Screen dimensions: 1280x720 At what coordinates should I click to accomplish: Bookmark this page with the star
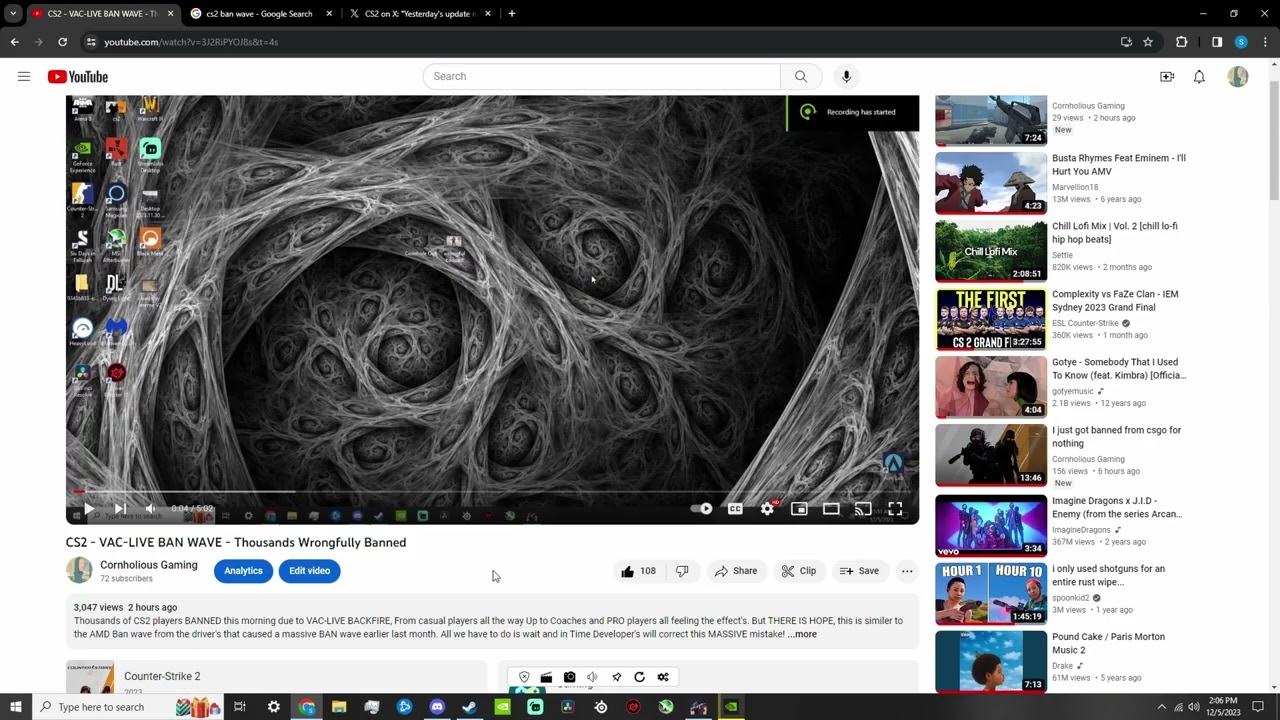(1148, 42)
